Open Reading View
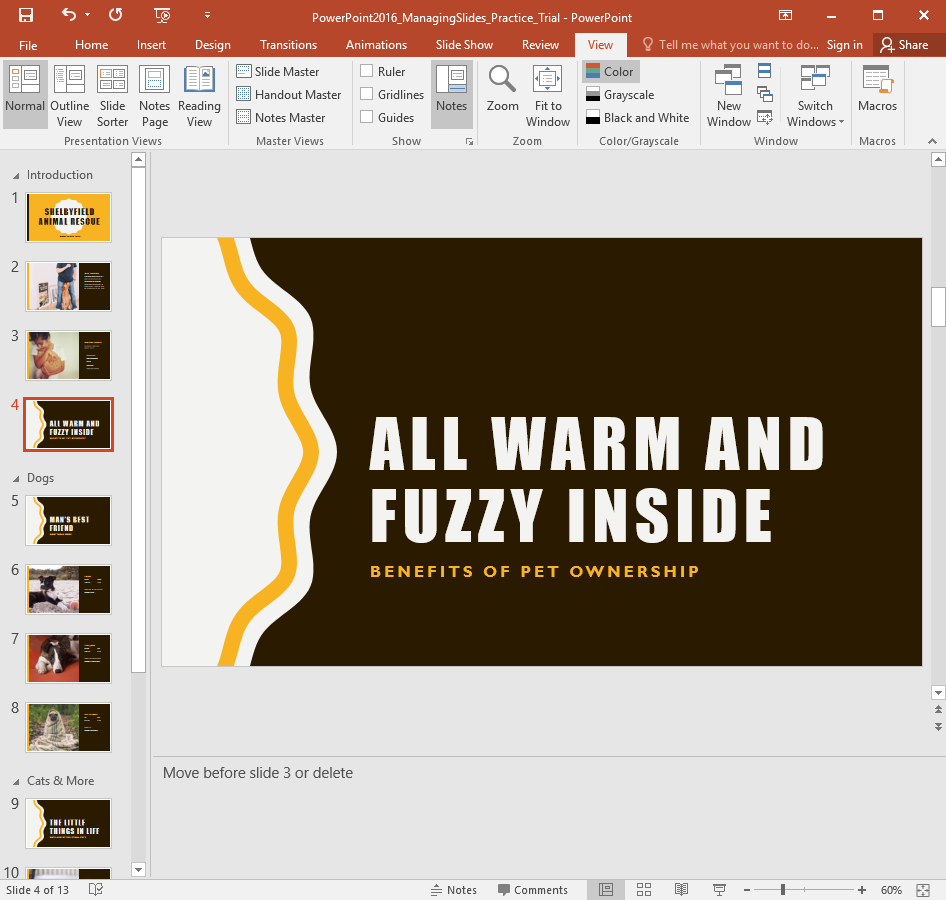Viewport: 946px width, 900px height. [x=198, y=95]
